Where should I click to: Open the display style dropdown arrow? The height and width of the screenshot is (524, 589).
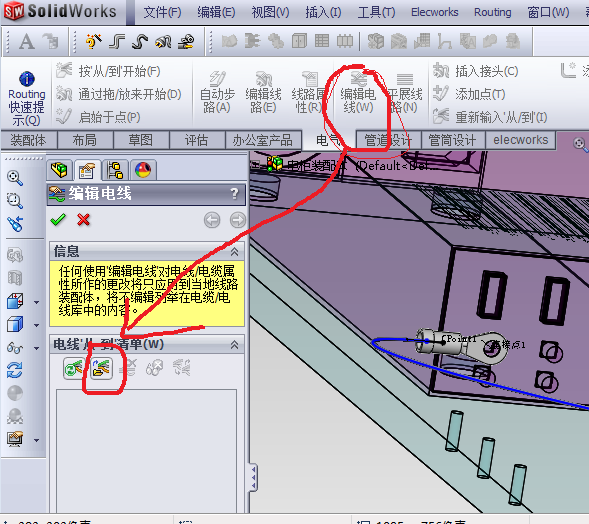36,325
